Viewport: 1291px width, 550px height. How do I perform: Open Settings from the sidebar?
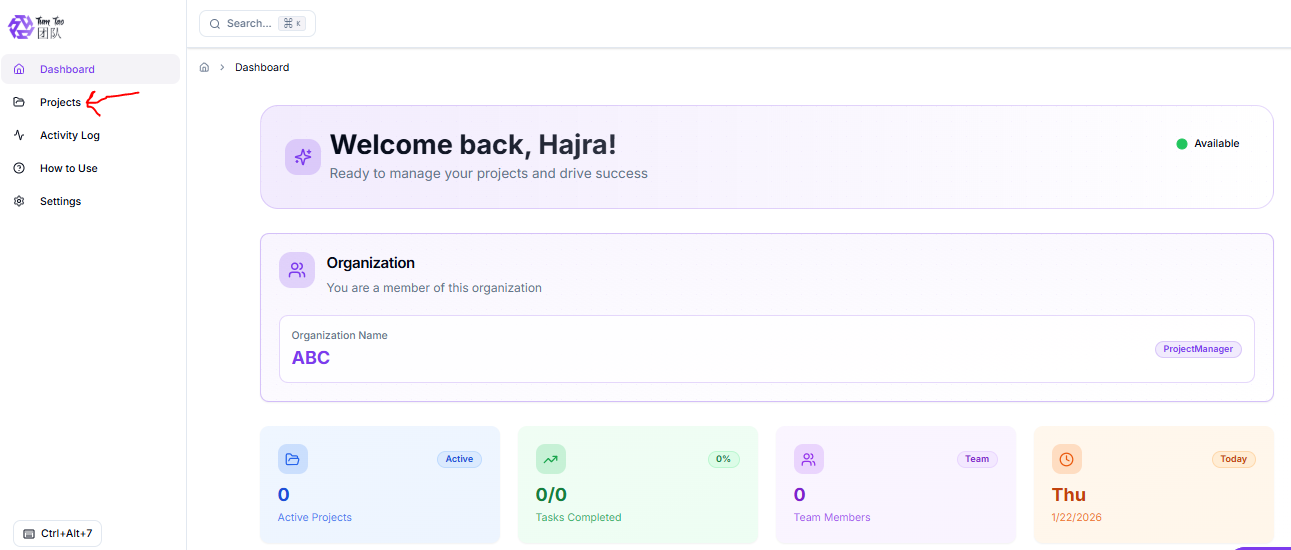60,201
